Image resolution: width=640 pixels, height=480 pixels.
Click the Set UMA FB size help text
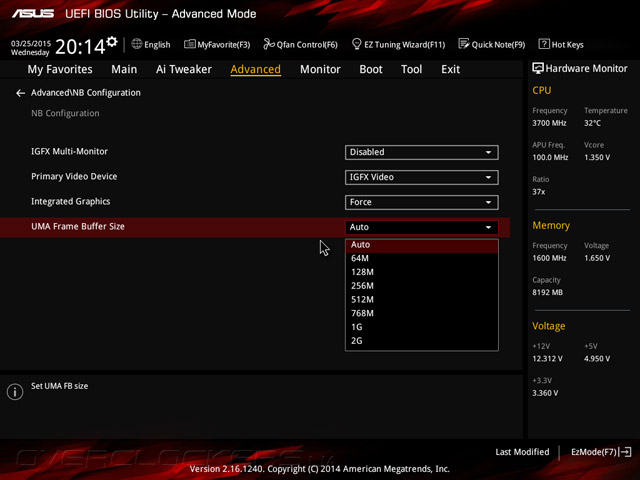(x=60, y=386)
